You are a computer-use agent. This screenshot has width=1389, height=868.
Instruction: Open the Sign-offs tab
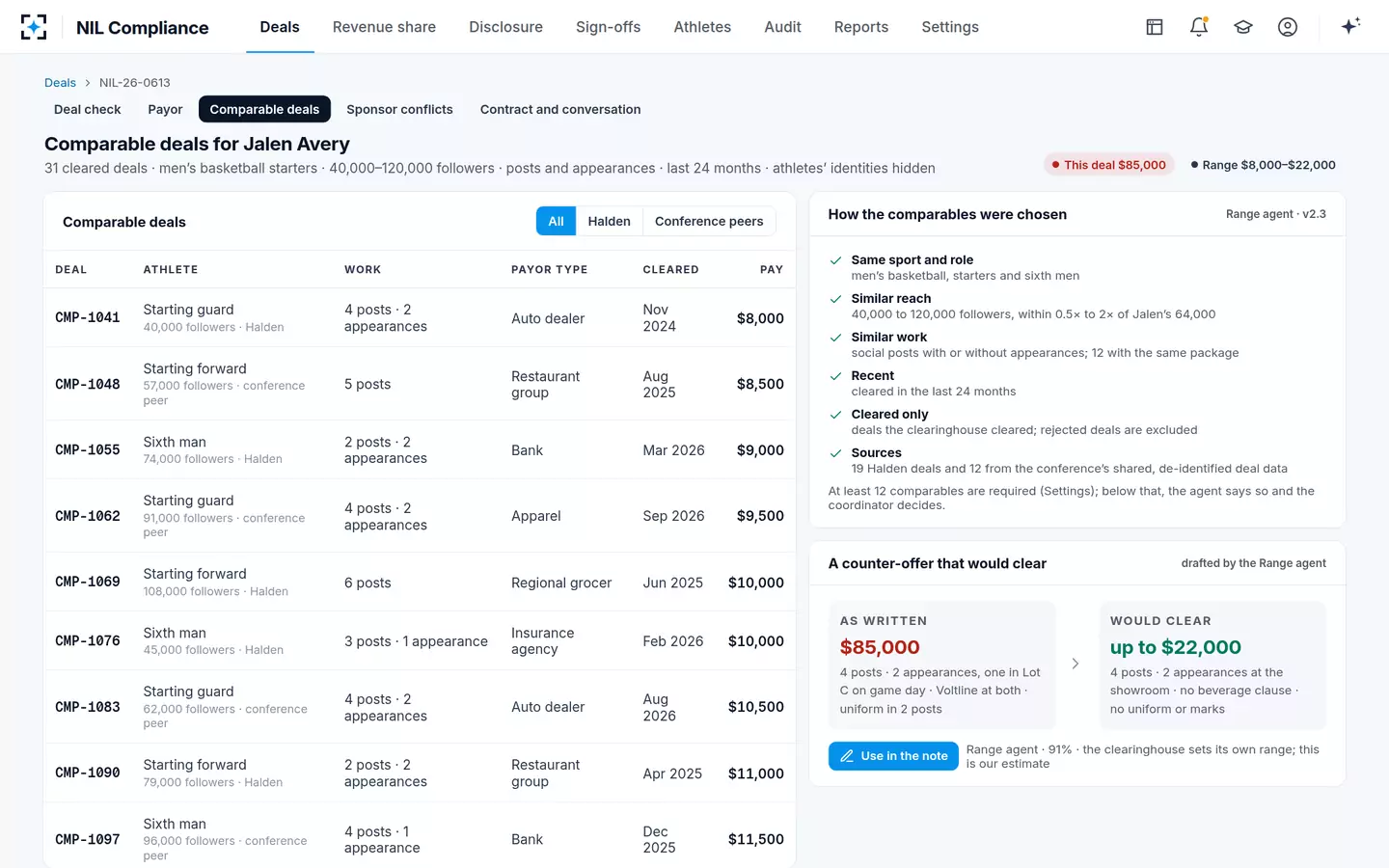608,27
